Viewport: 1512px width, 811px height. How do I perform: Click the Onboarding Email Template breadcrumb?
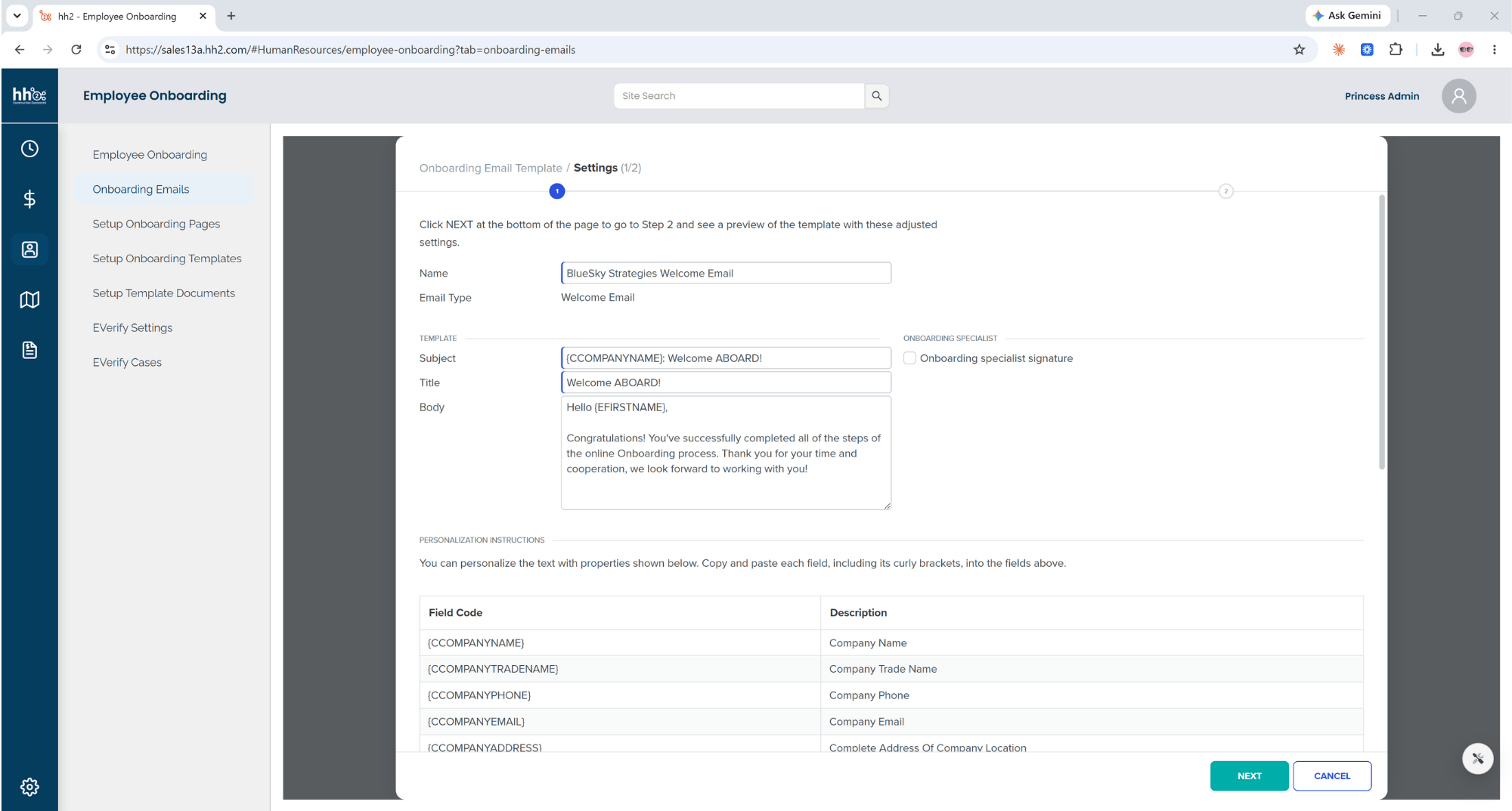click(491, 168)
